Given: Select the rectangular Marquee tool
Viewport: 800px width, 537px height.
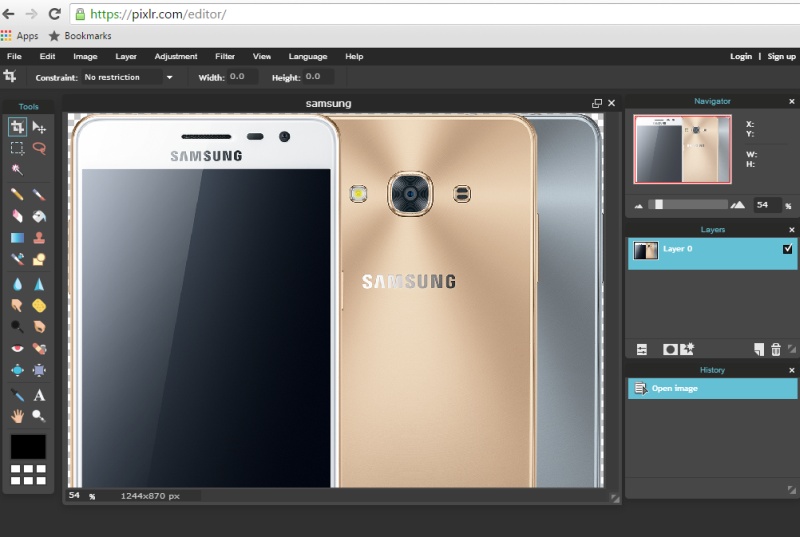Looking at the screenshot, I should (x=17, y=148).
